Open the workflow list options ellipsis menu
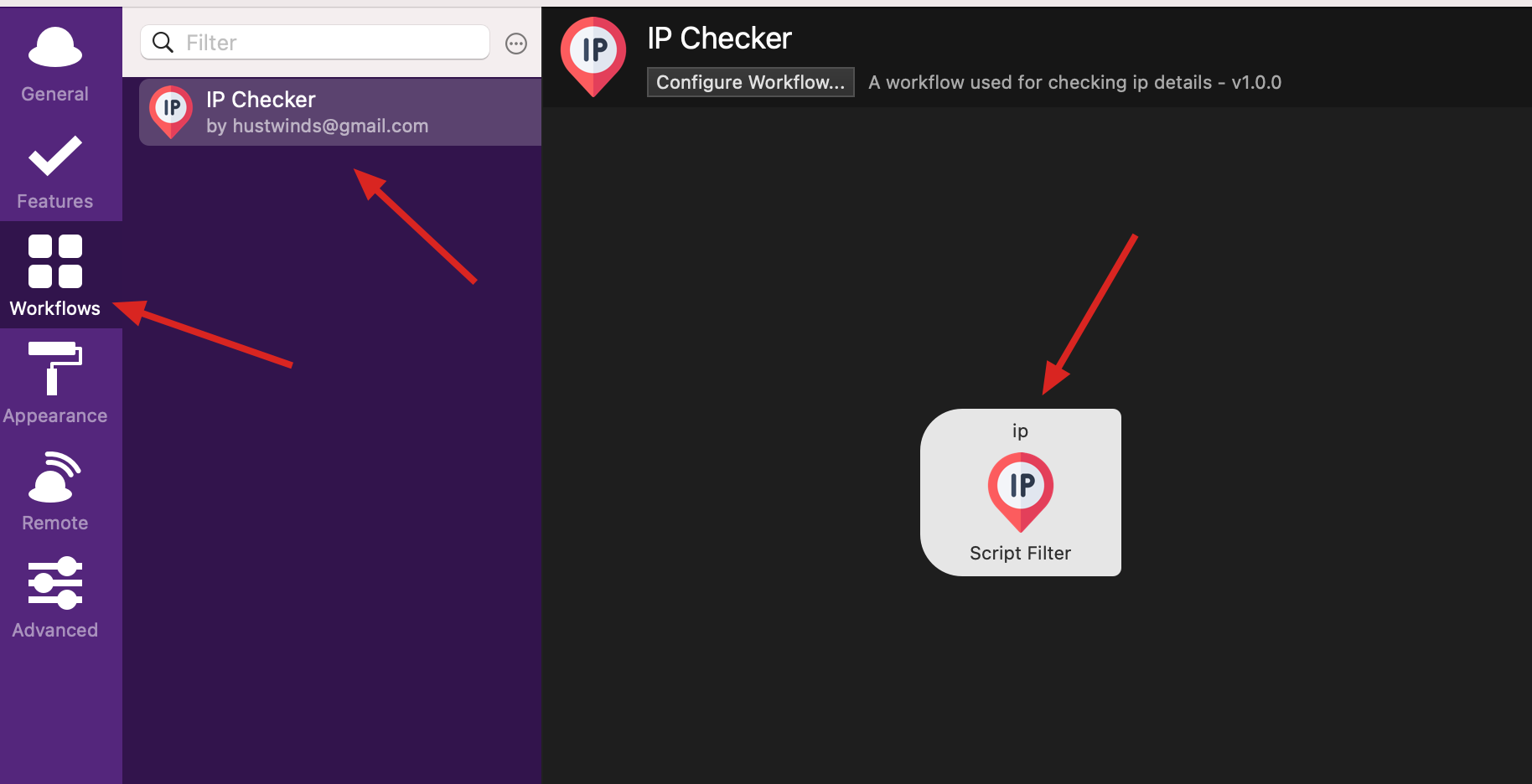The height and width of the screenshot is (784, 1532). coord(516,44)
